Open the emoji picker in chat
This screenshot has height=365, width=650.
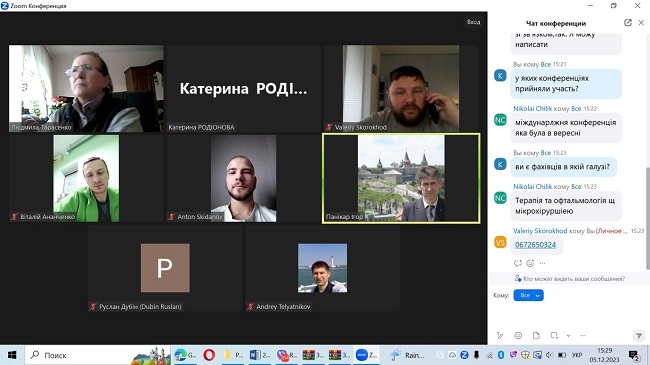518,335
